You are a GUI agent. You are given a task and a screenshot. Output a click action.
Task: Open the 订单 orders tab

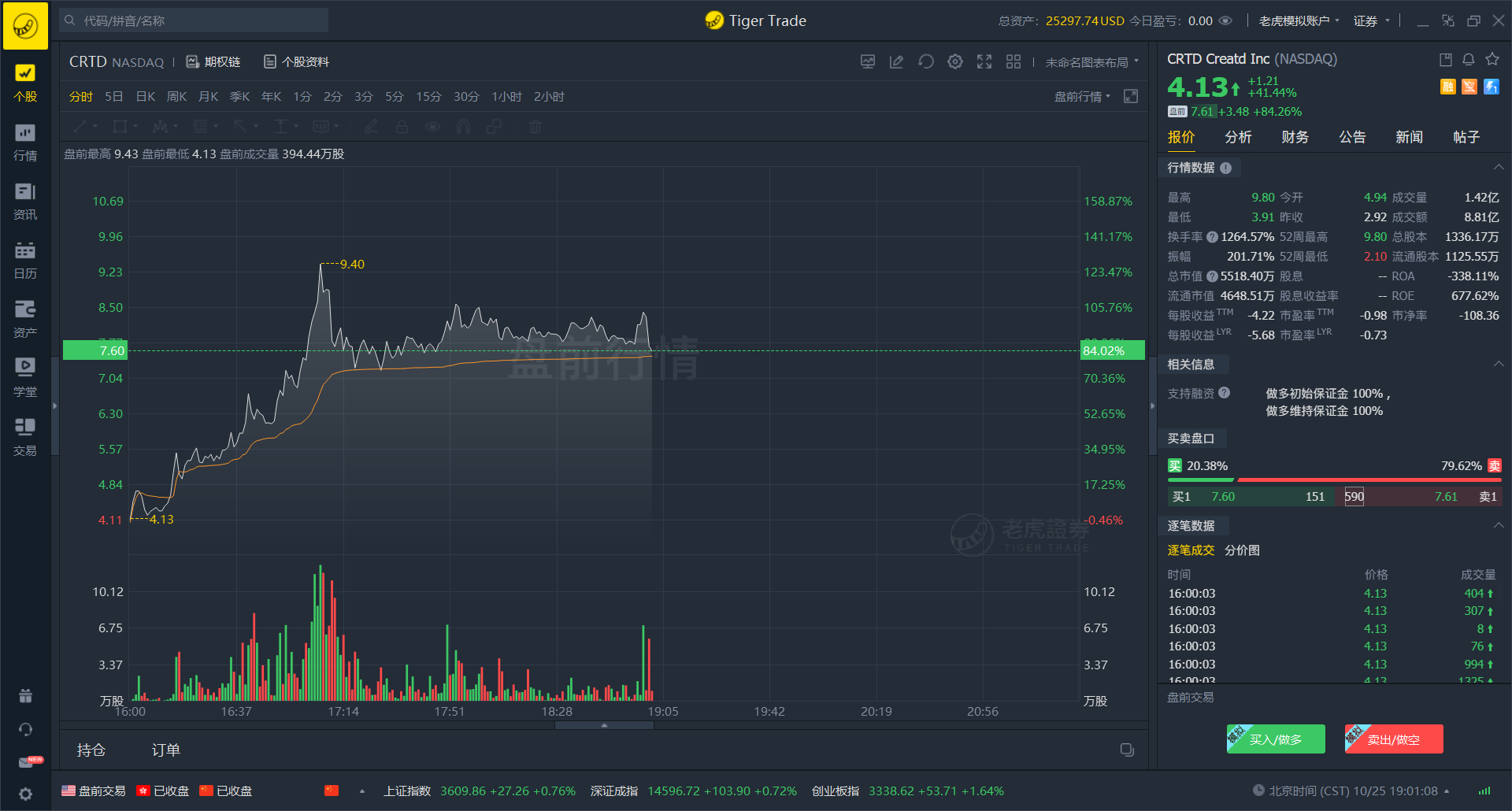tap(166, 750)
